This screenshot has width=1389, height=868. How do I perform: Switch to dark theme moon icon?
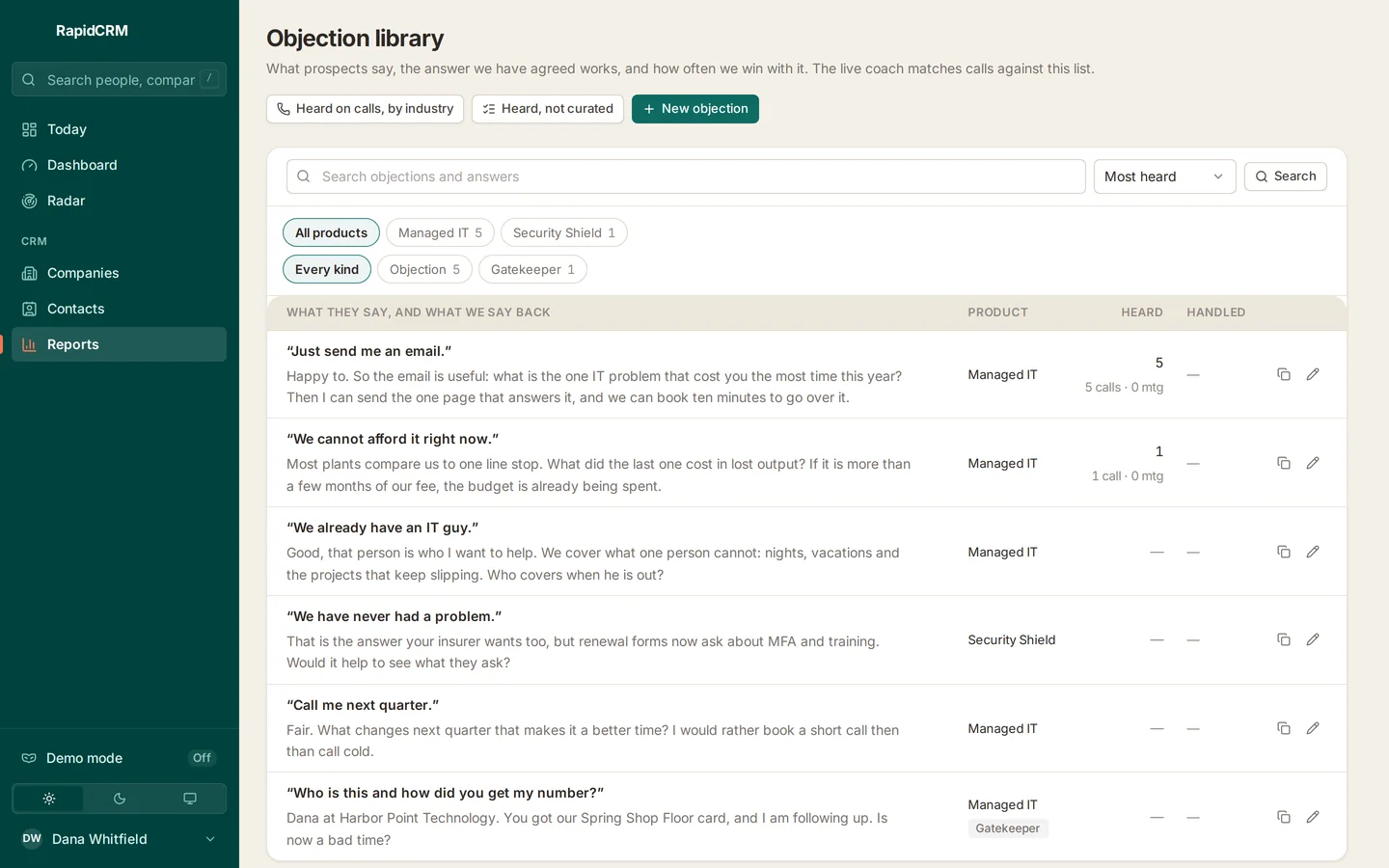tap(120, 799)
